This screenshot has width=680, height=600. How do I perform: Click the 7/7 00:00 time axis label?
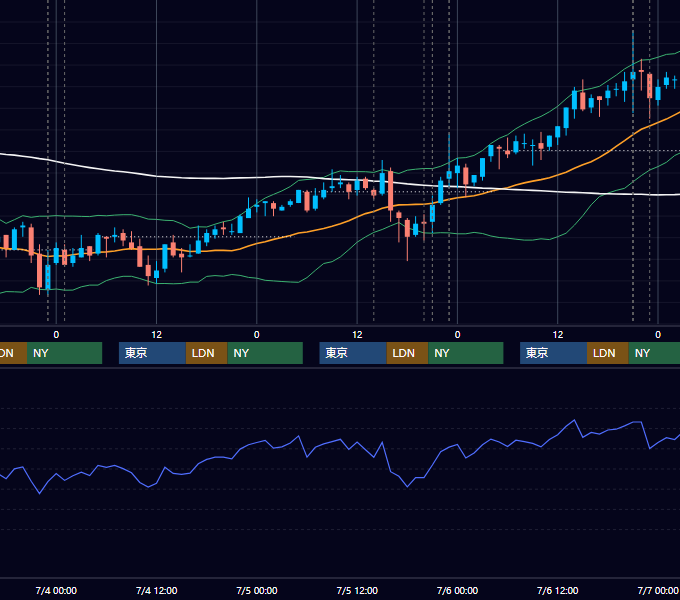pos(658,590)
